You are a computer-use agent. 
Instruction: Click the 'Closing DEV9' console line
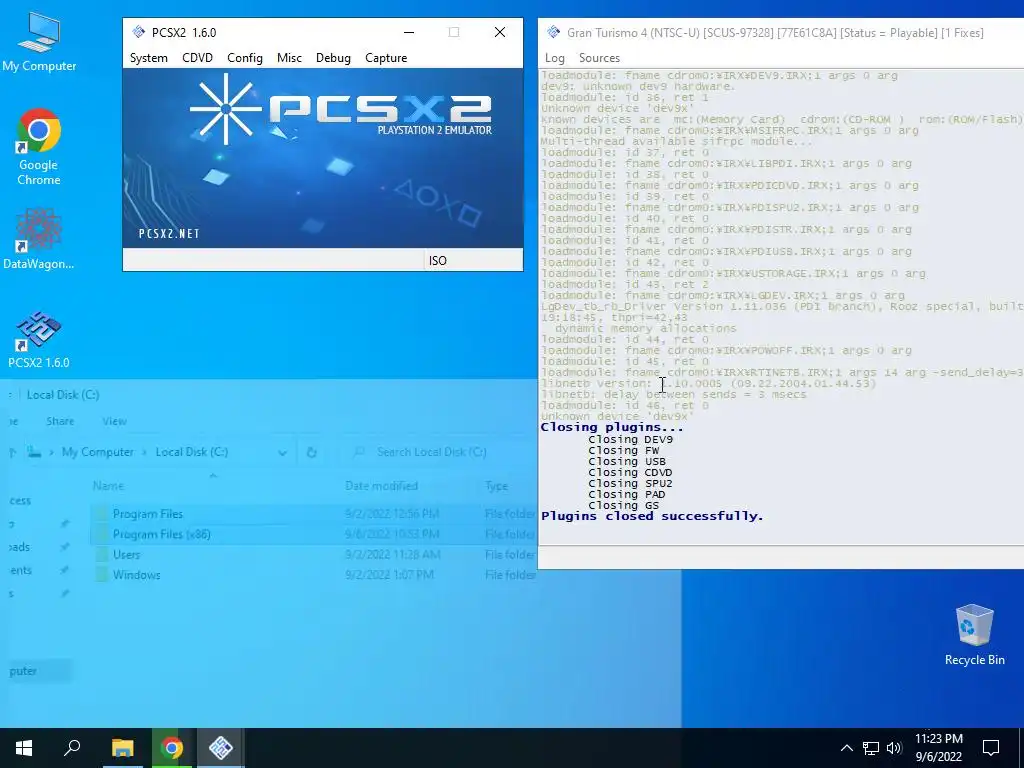(630, 439)
